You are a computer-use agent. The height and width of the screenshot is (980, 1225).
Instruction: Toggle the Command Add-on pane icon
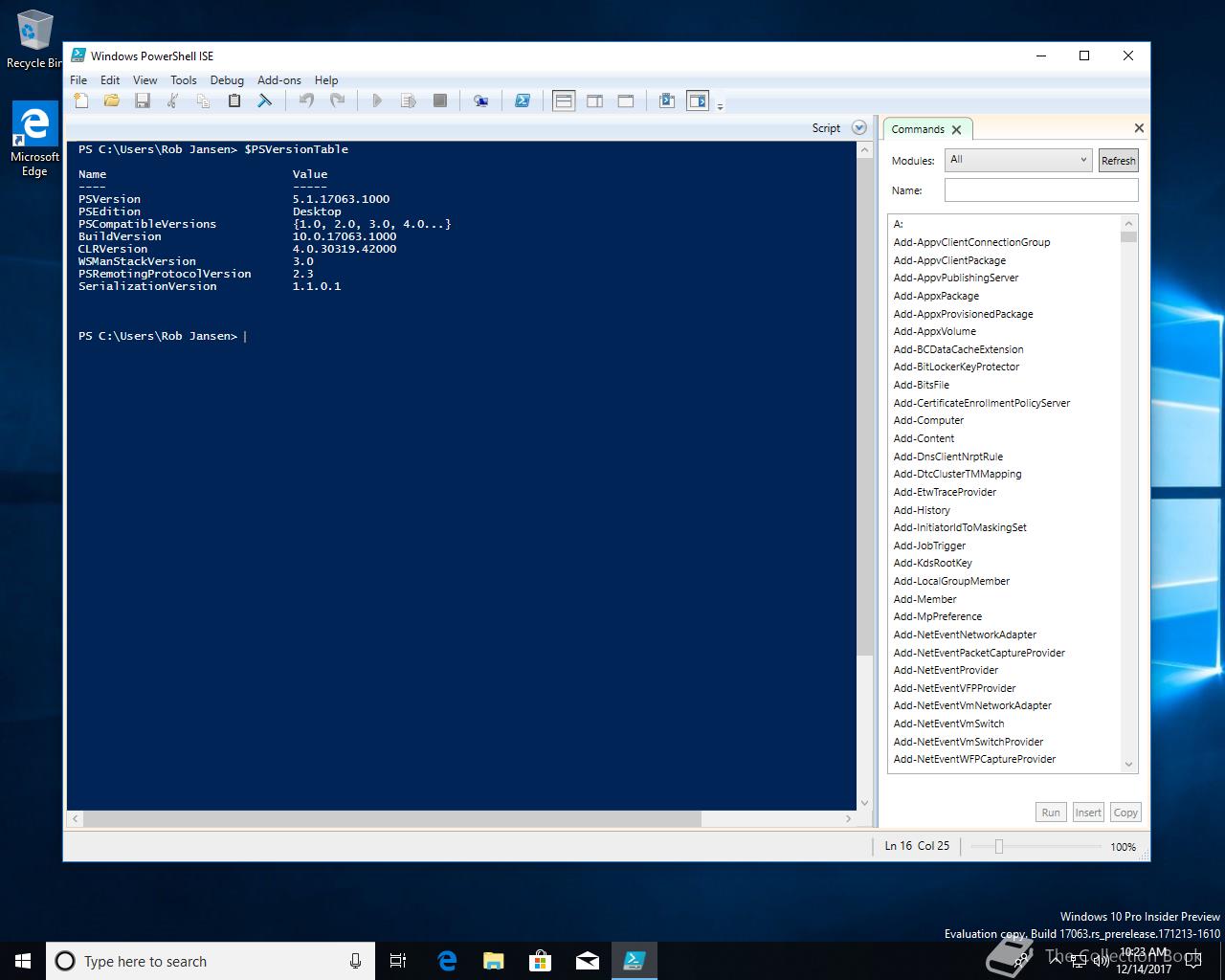point(698,100)
